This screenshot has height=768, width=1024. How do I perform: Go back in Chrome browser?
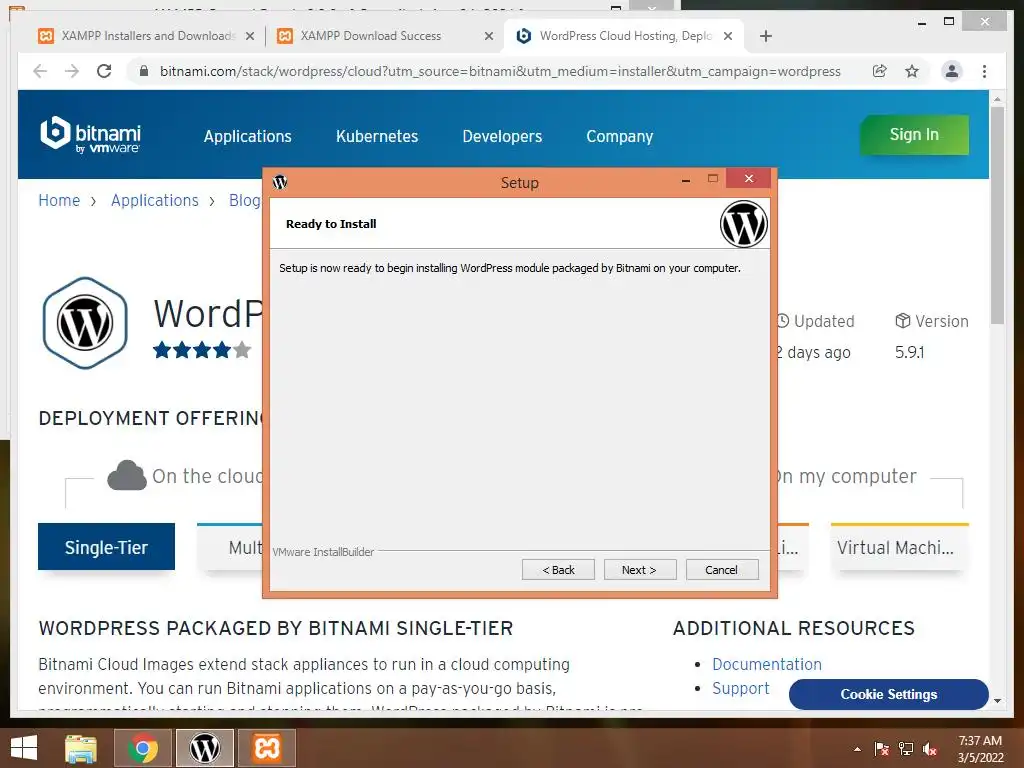(40, 71)
